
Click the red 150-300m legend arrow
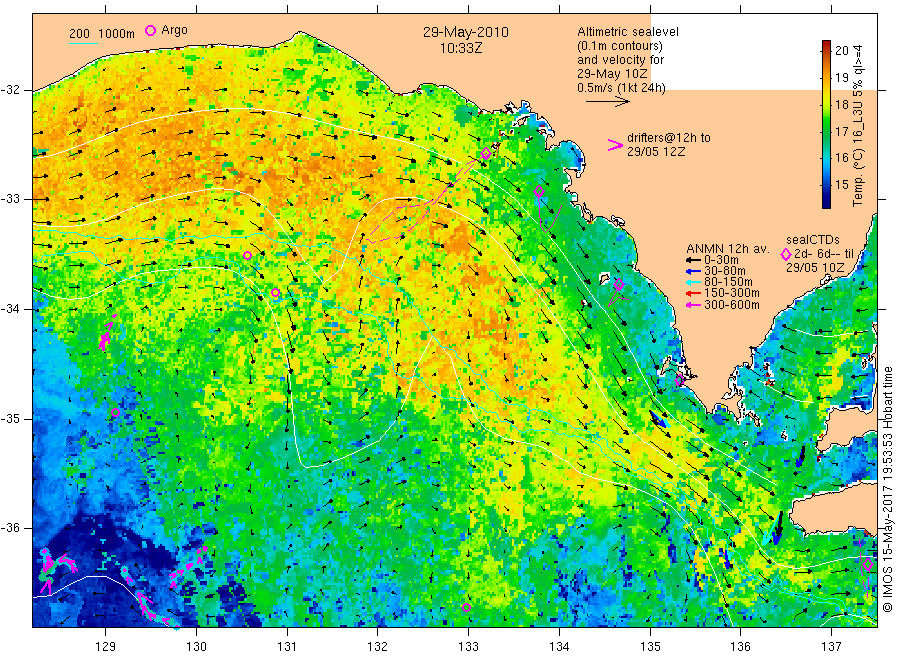[694, 293]
